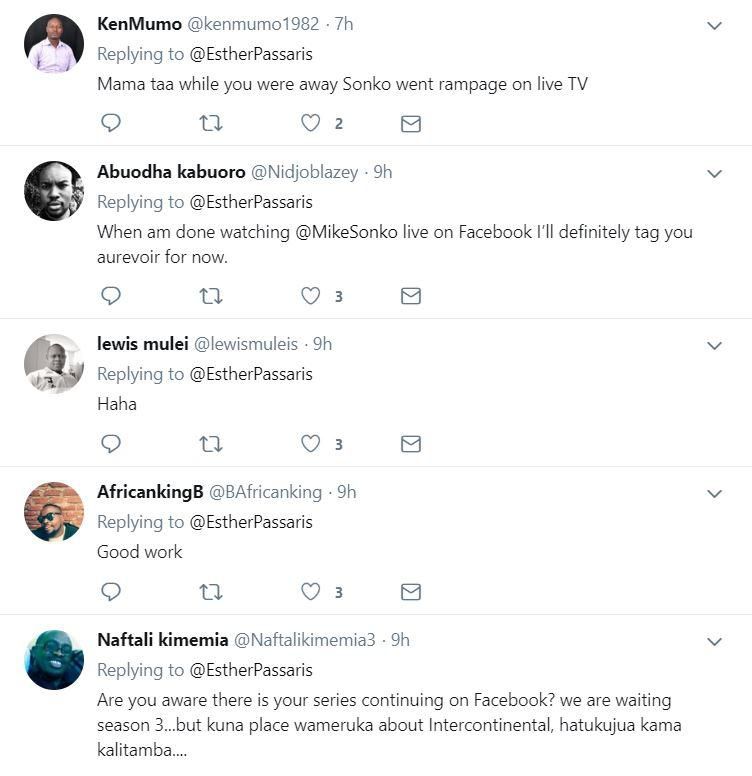The height and width of the screenshot is (776, 752).
Task: Reply to Abuodha kabuoro's tweet
Action: pos(111,296)
